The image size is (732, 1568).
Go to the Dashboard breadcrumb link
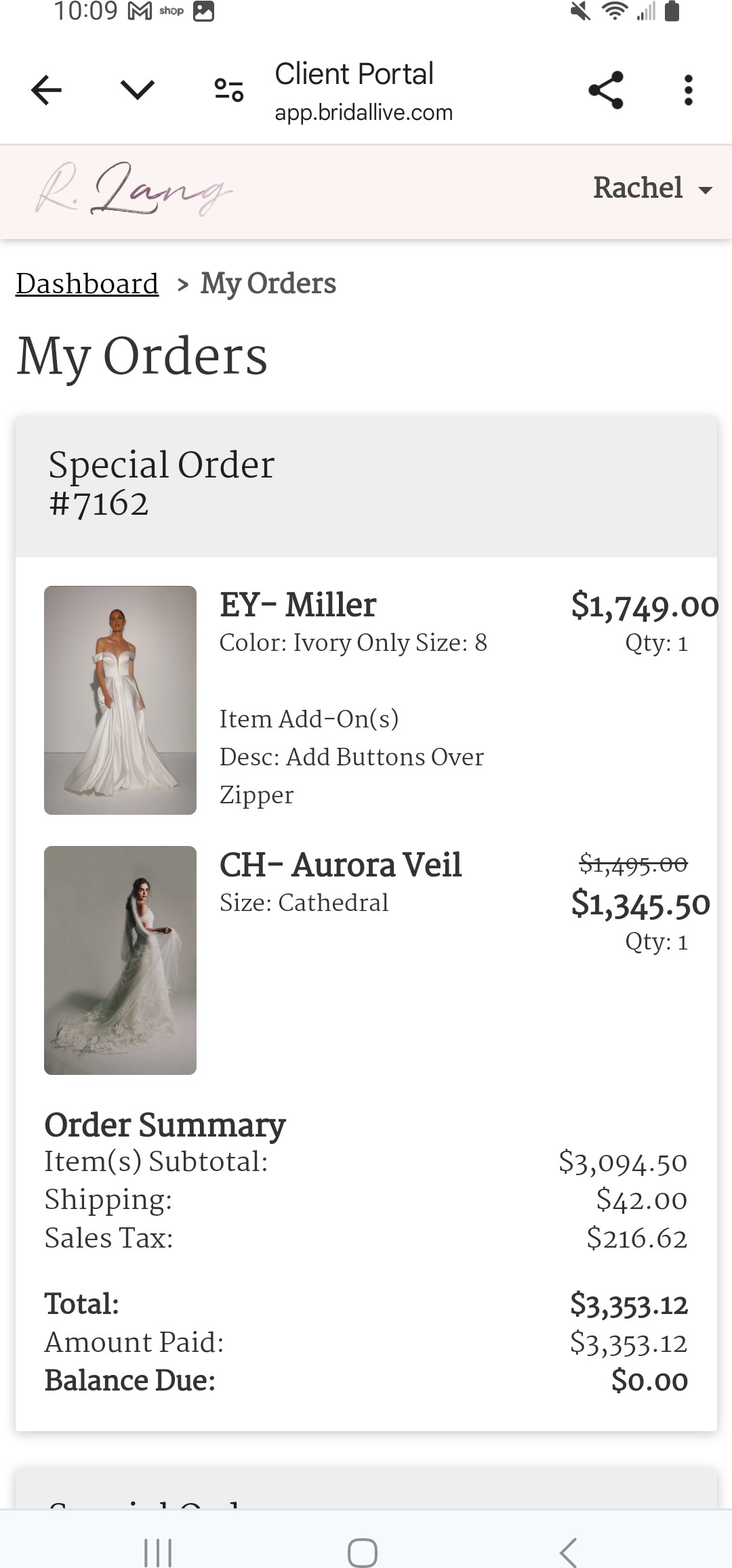[x=87, y=284]
